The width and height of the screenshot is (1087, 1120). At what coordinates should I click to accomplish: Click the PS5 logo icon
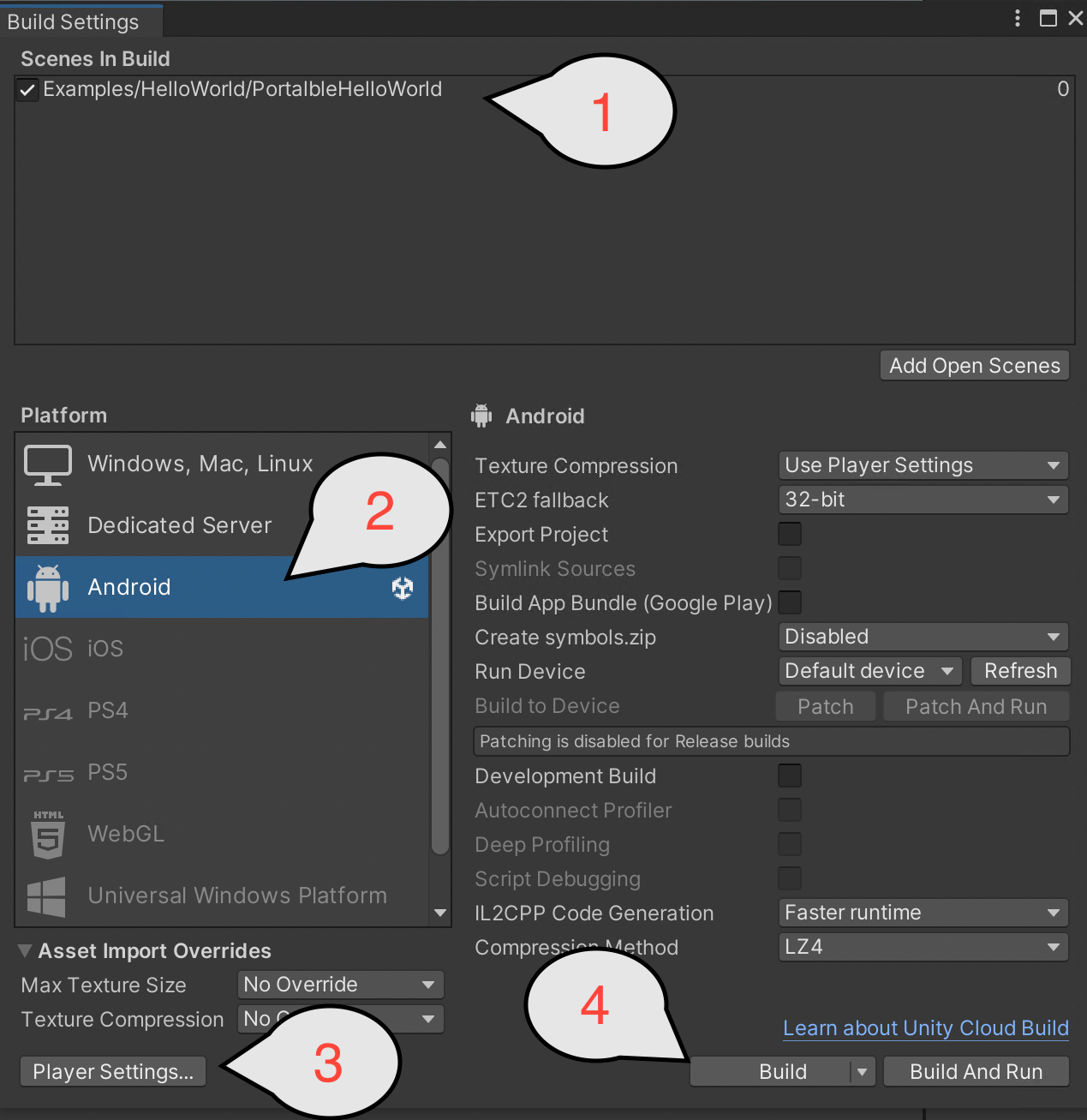click(x=48, y=775)
